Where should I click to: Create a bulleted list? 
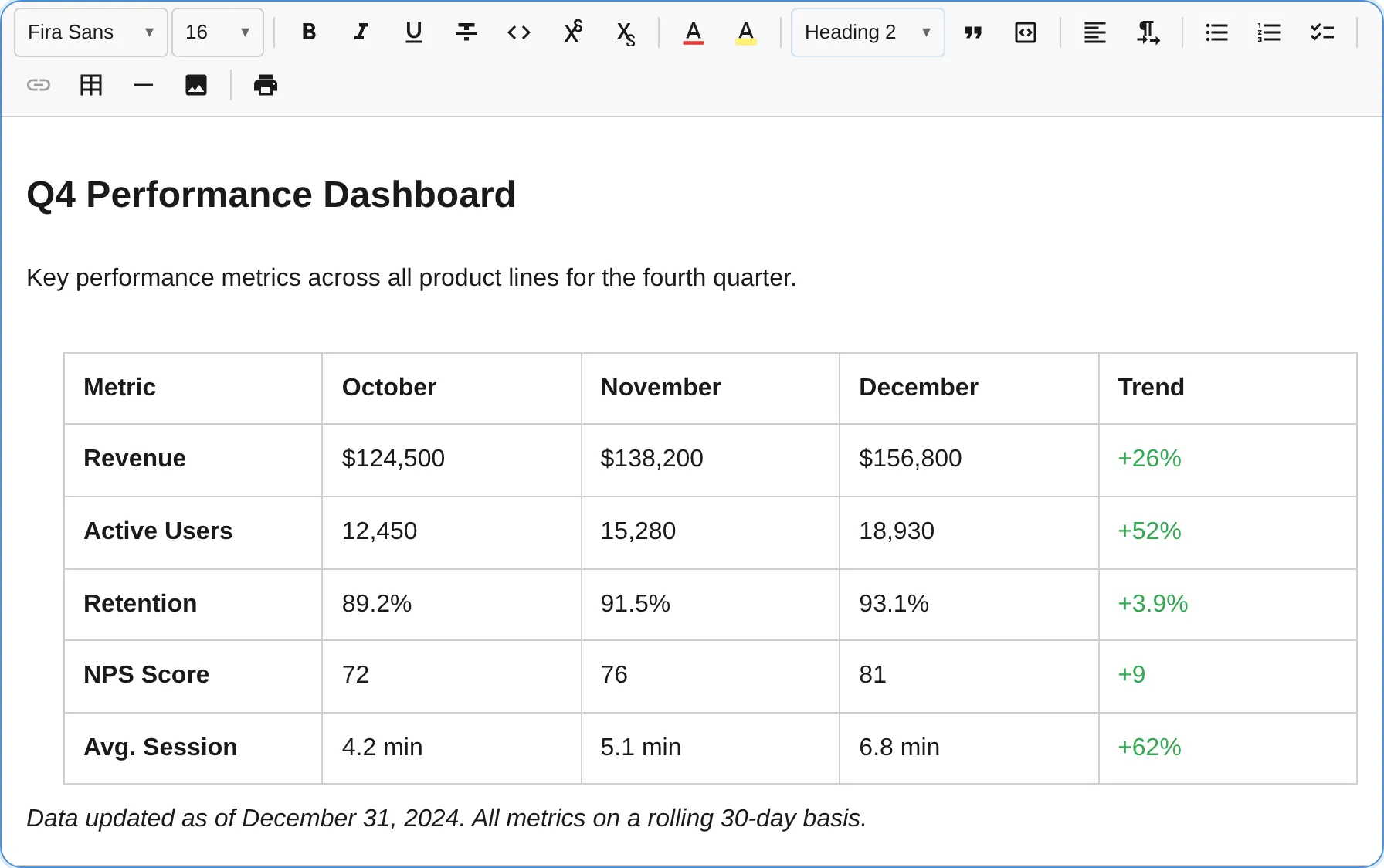point(1216,32)
